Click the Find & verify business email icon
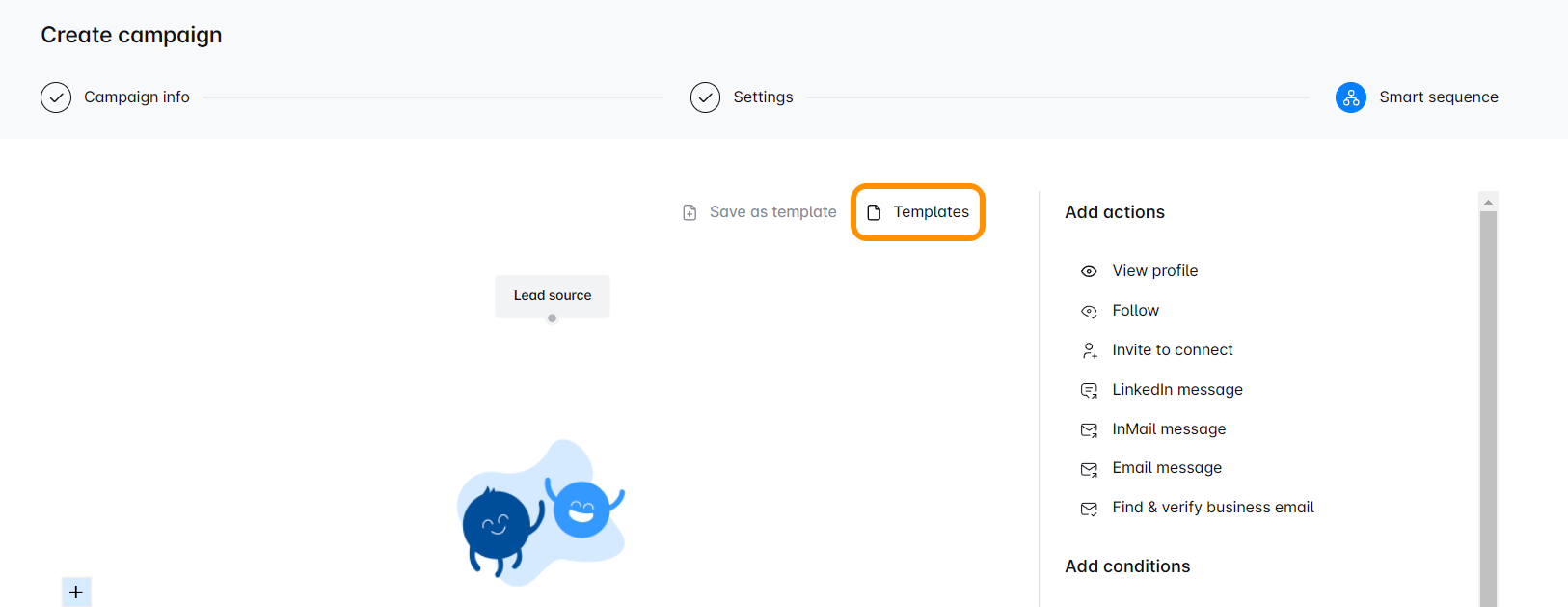This screenshot has height=607, width=1568. click(1089, 509)
